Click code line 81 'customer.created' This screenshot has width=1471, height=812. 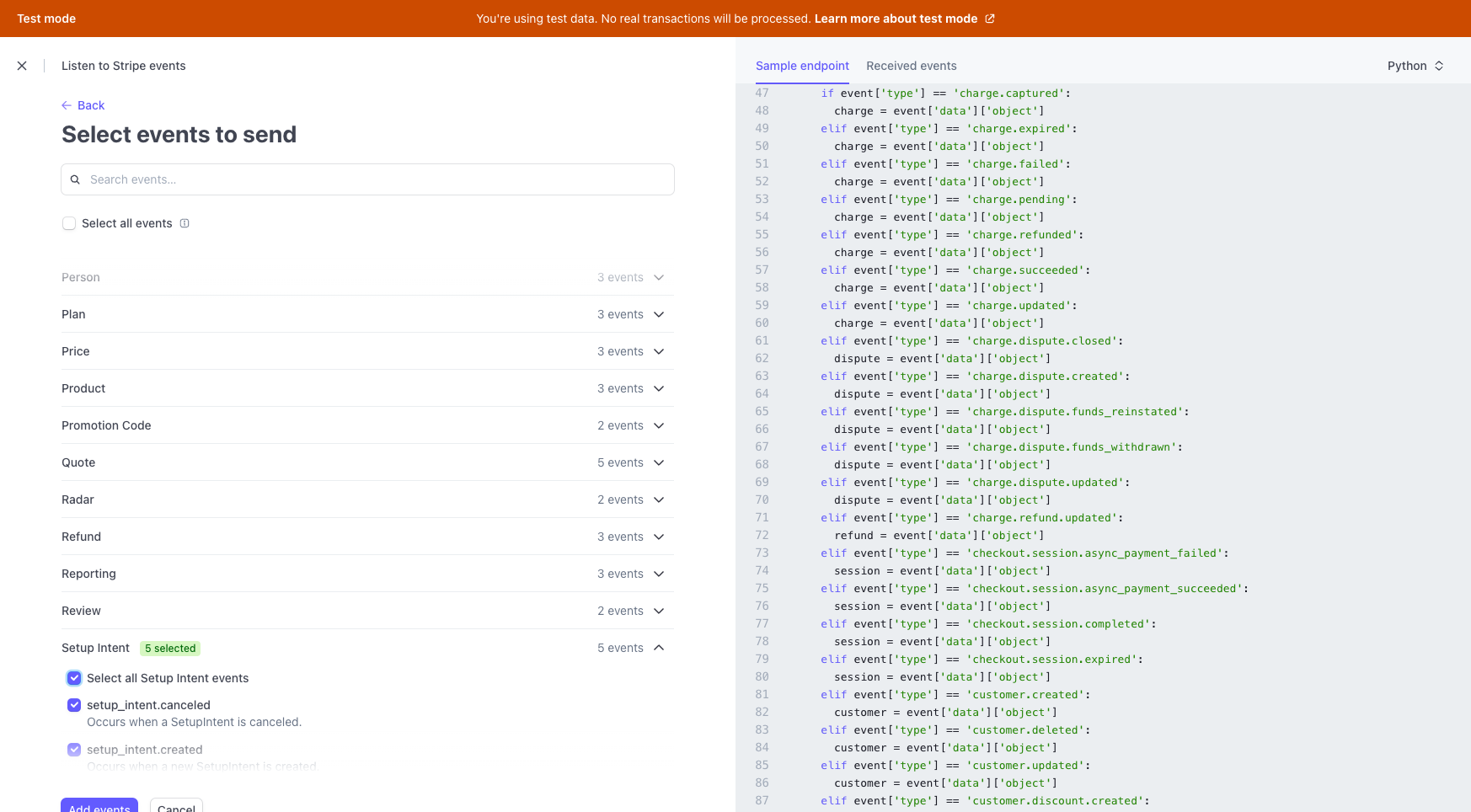point(955,695)
